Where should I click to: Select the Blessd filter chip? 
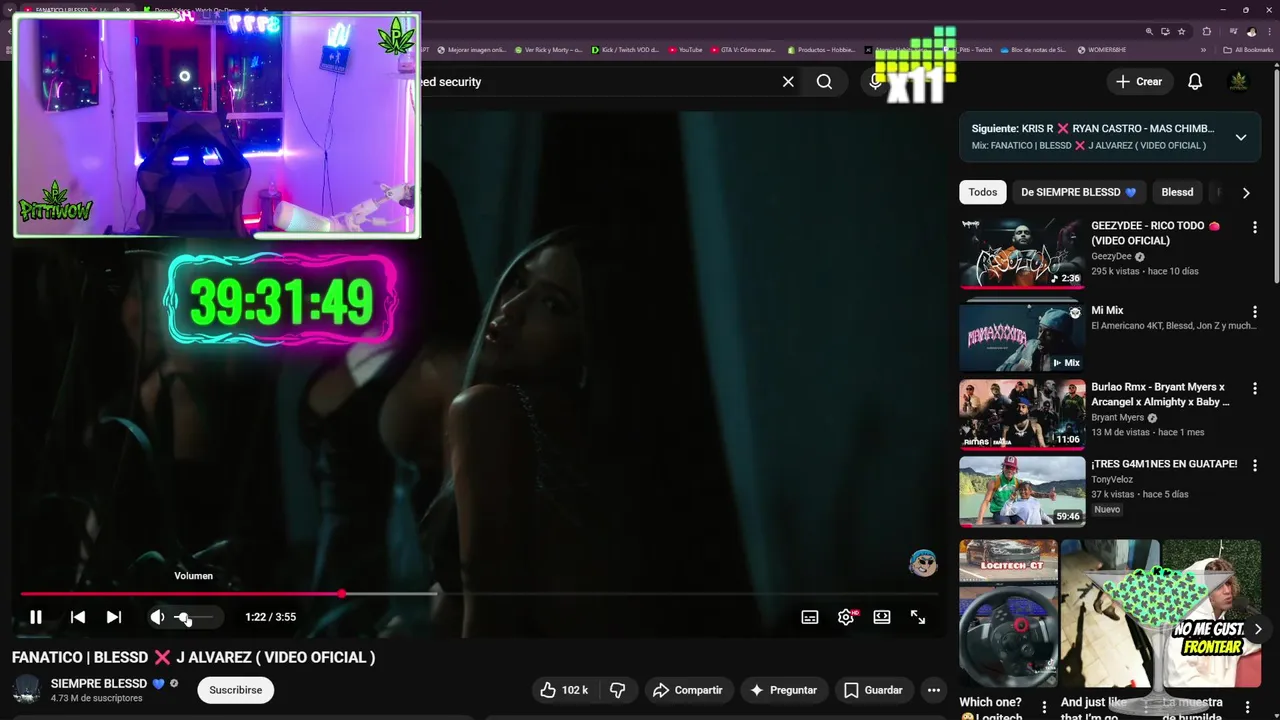coord(1177,192)
